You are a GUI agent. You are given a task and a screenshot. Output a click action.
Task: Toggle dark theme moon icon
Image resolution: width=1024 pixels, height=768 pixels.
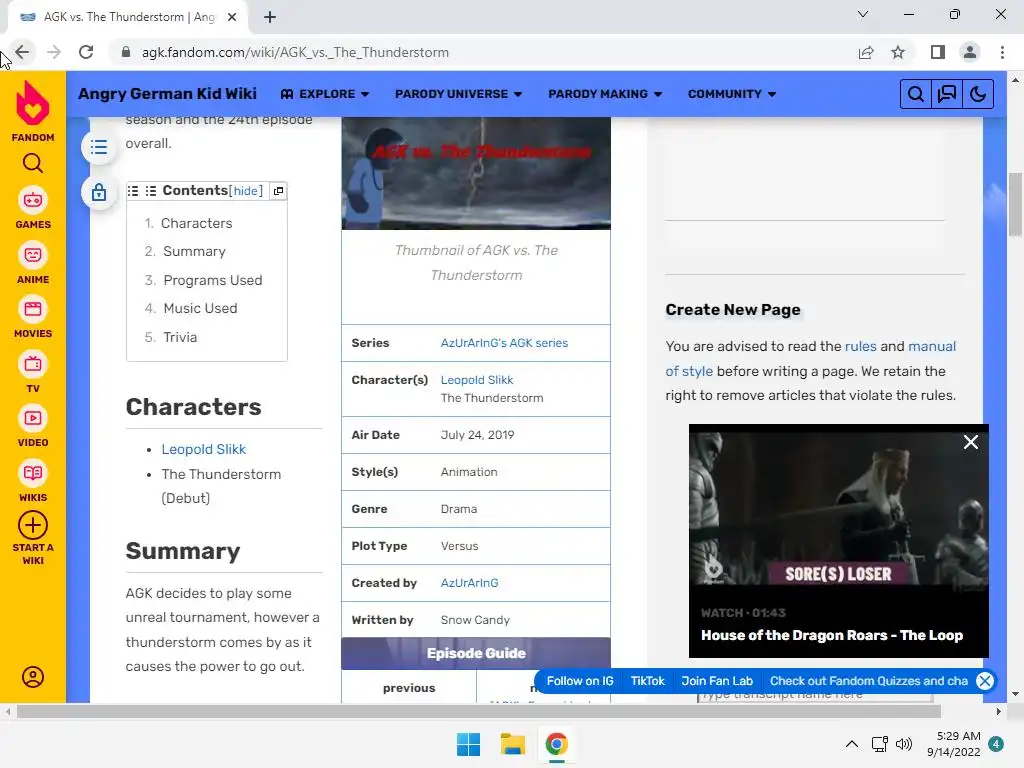click(978, 94)
